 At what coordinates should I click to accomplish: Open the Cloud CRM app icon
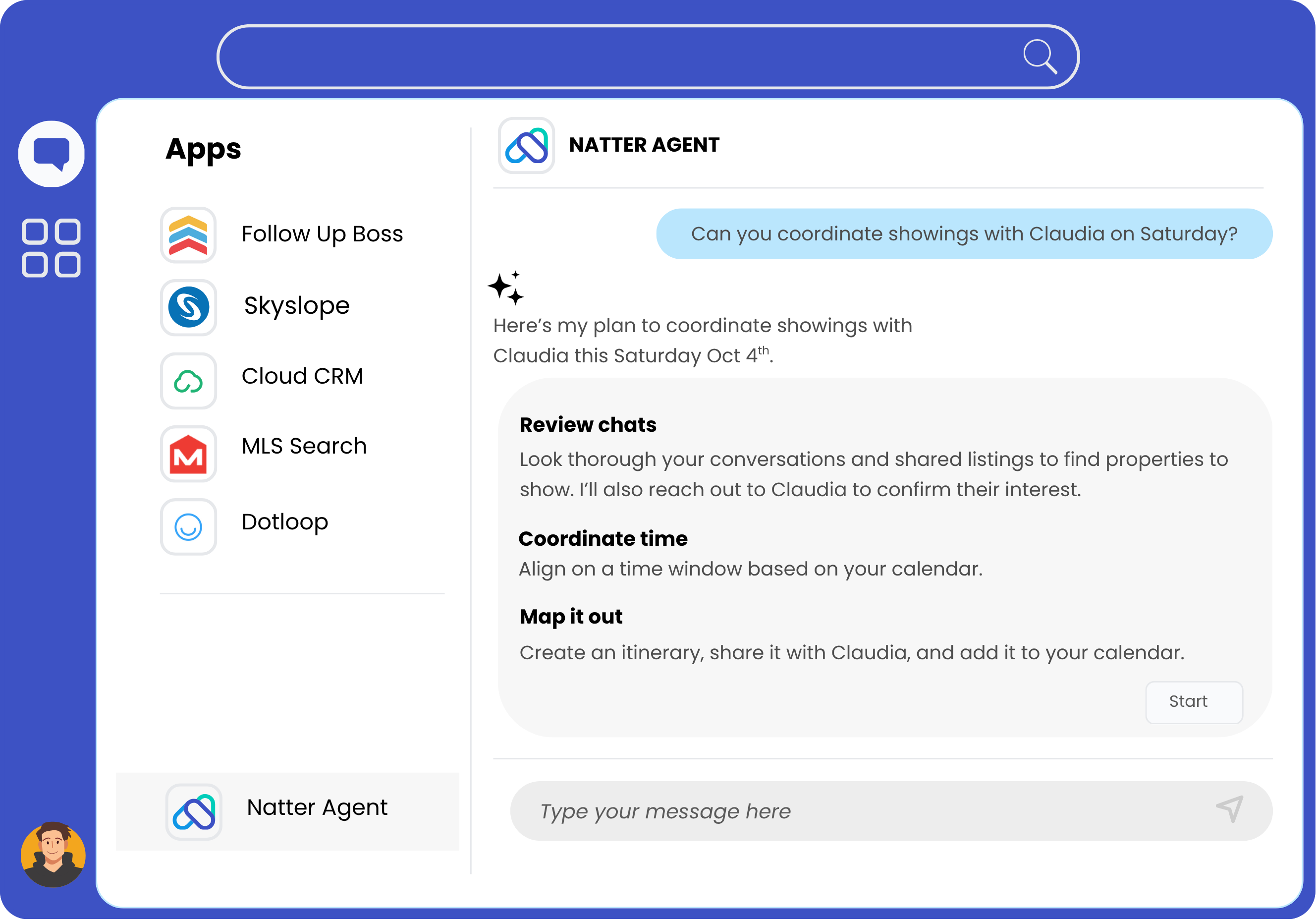[x=189, y=380]
